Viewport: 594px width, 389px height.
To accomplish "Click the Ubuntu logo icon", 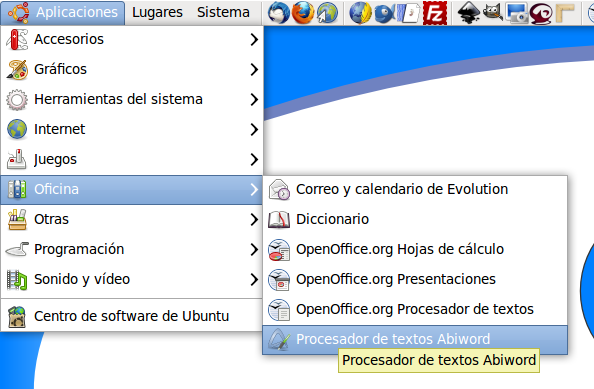I will [x=18, y=12].
